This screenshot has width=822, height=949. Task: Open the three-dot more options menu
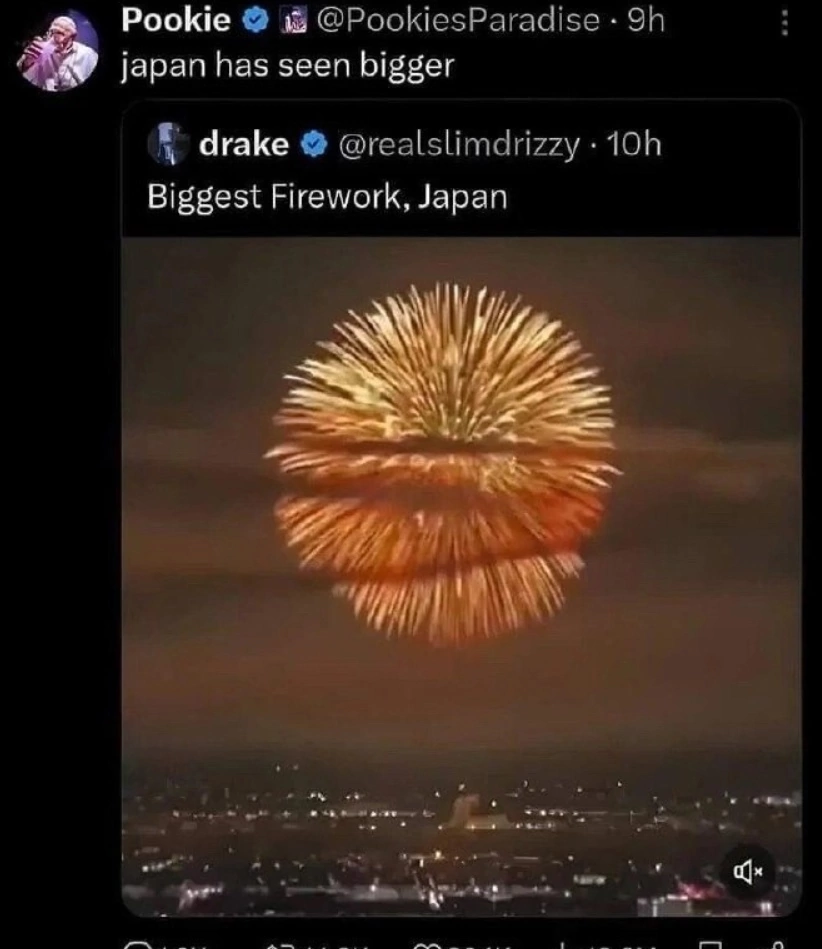click(784, 24)
